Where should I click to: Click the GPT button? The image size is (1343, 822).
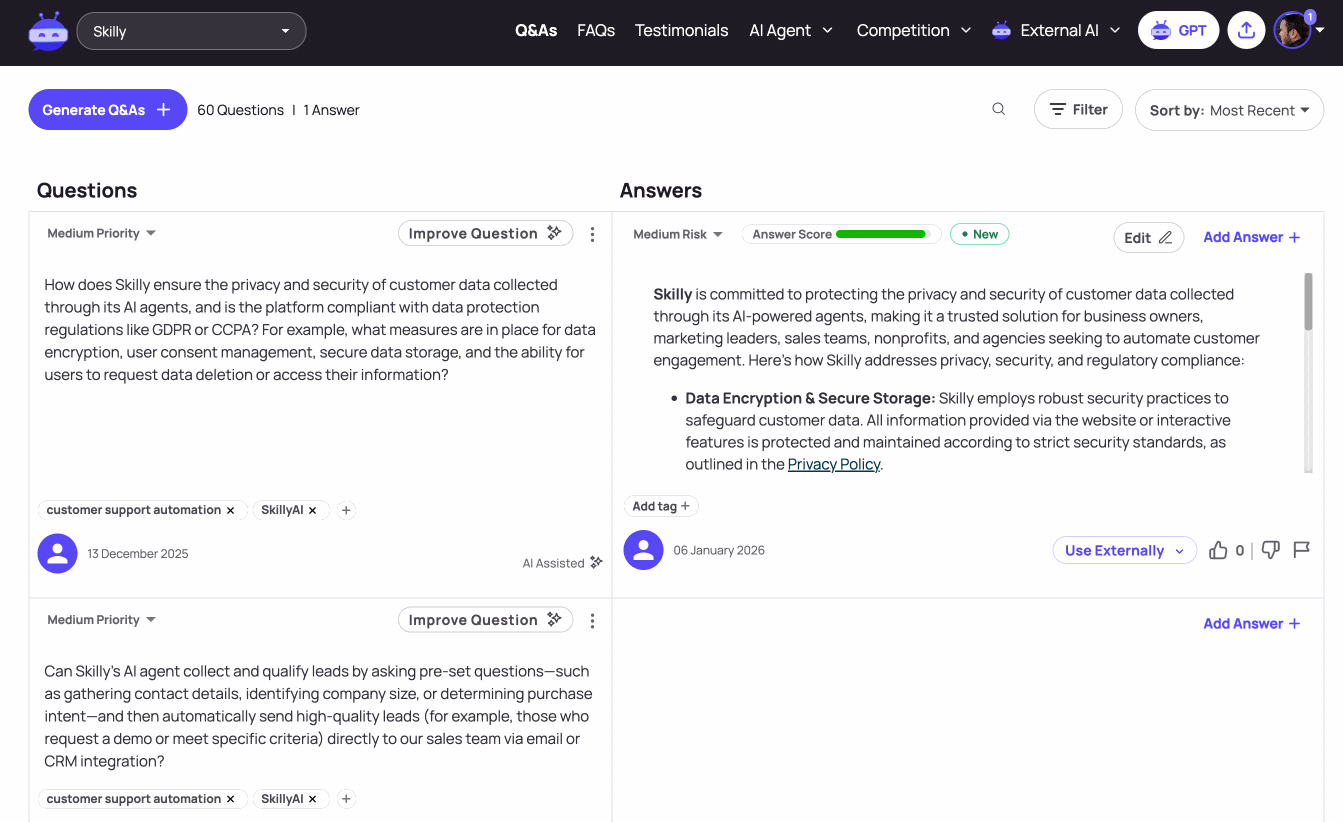click(x=1179, y=30)
